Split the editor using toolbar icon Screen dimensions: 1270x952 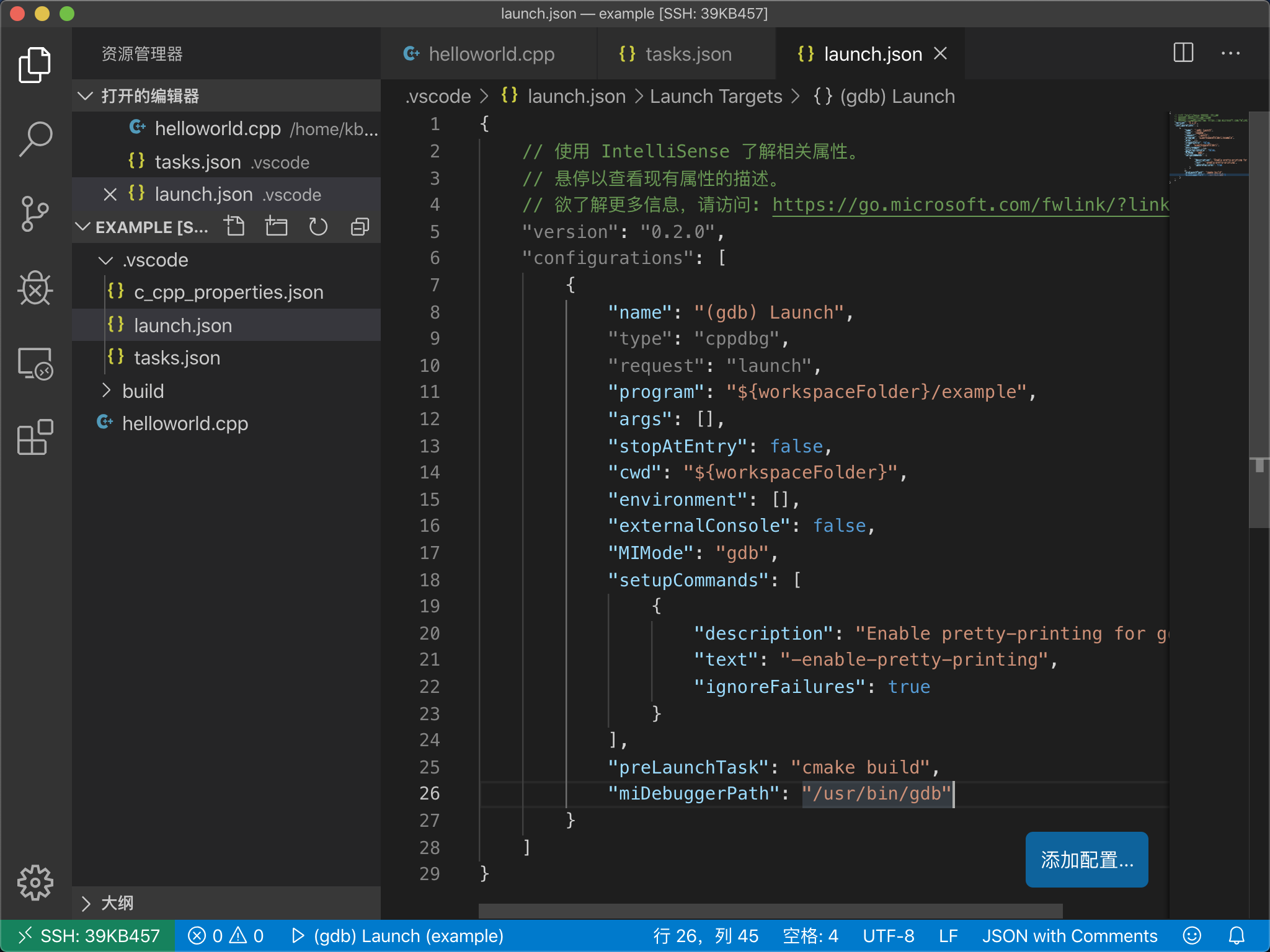(1183, 53)
